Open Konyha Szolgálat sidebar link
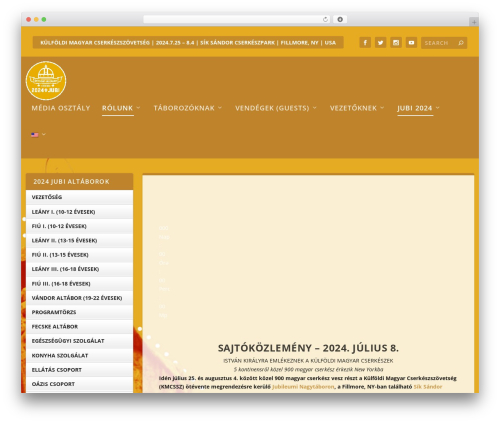500x423 pixels. point(79,356)
